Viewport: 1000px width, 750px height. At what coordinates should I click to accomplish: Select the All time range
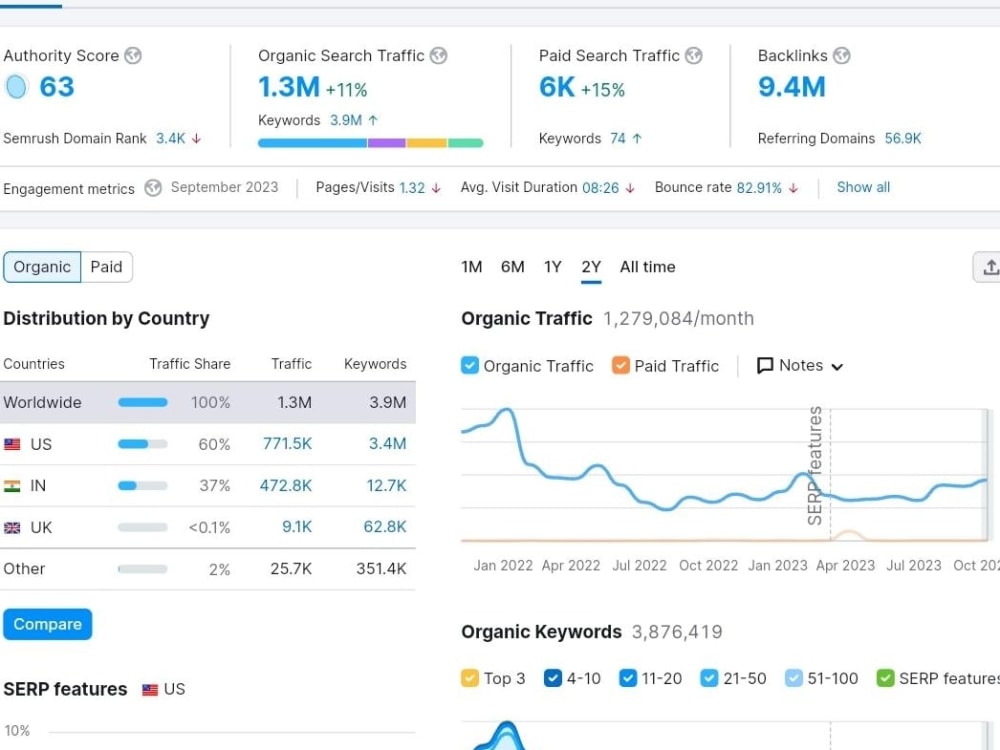tap(647, 267)
